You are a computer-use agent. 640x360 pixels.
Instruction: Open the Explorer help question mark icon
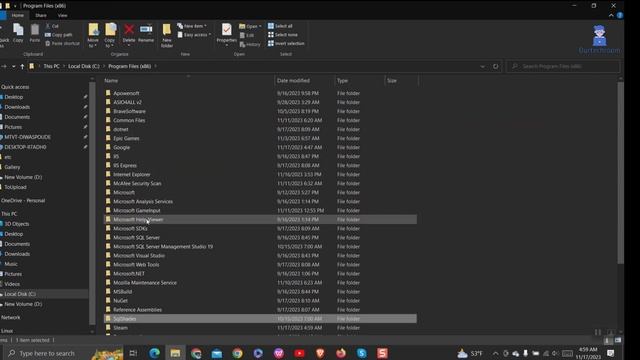tap(620, 16)
